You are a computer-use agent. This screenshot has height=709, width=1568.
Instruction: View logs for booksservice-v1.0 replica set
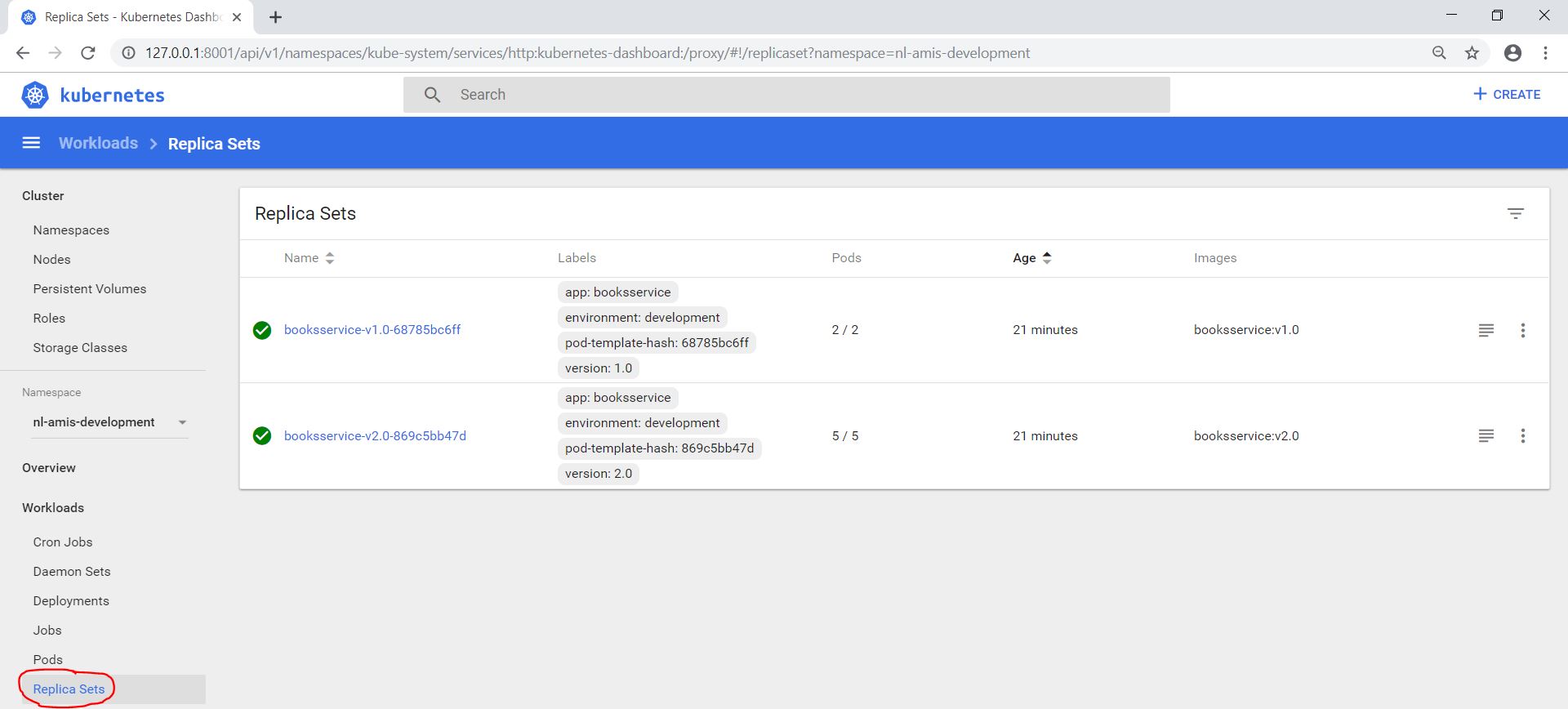tap(1486, 330)
